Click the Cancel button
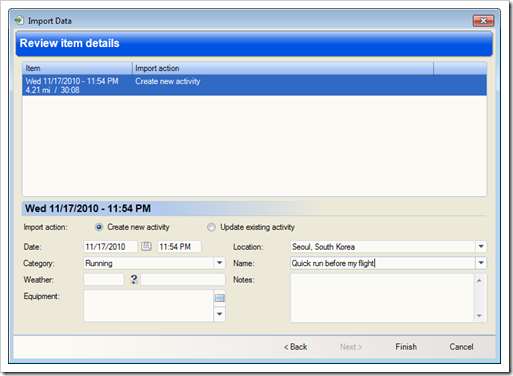The height and width of the screenshot is (376, 513). tap(461, 347)
